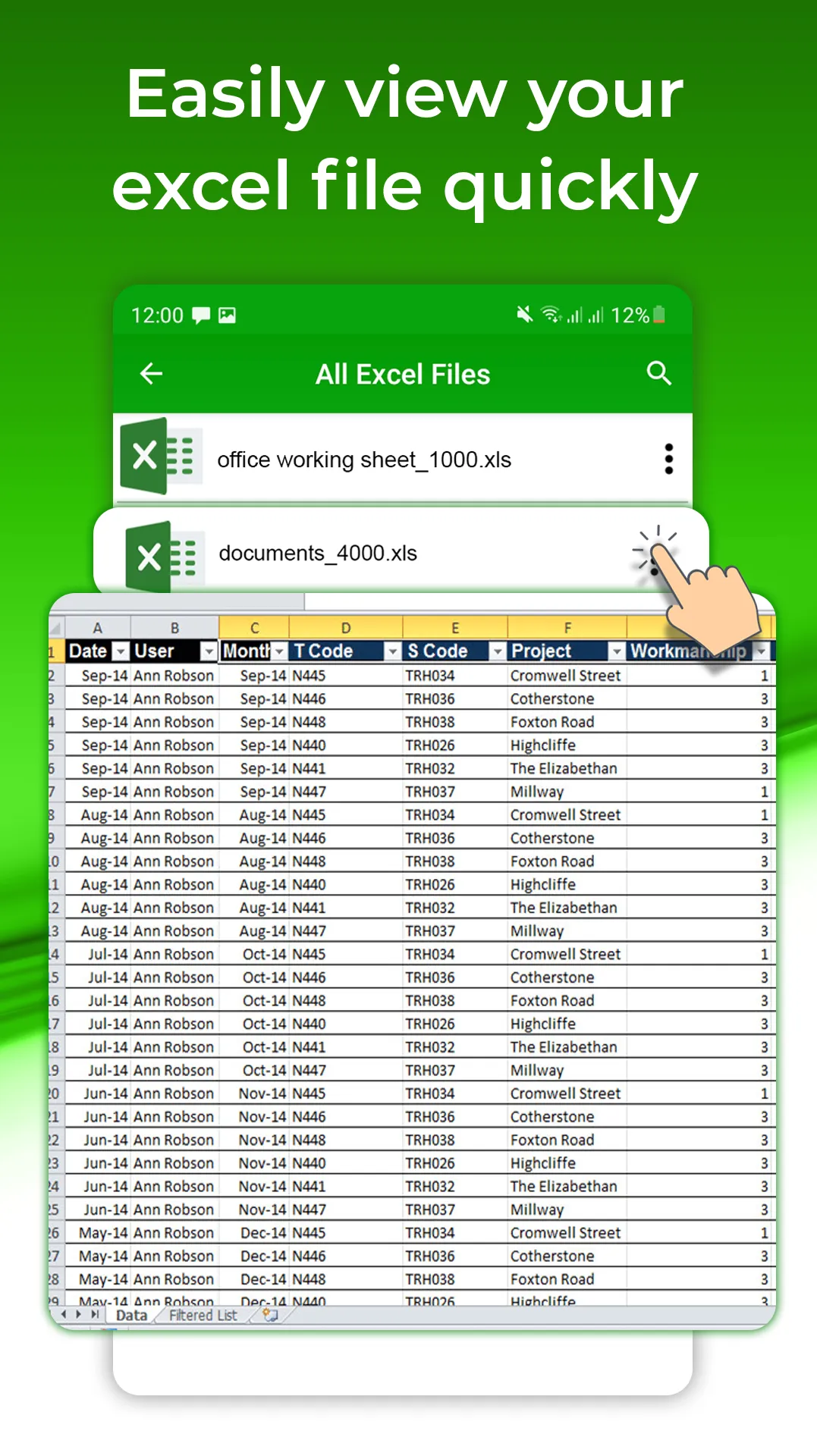This screenshot has width=817, height=1456.
Task: Select Ann Robson cell in row 13
Action: tap(174, 931)
